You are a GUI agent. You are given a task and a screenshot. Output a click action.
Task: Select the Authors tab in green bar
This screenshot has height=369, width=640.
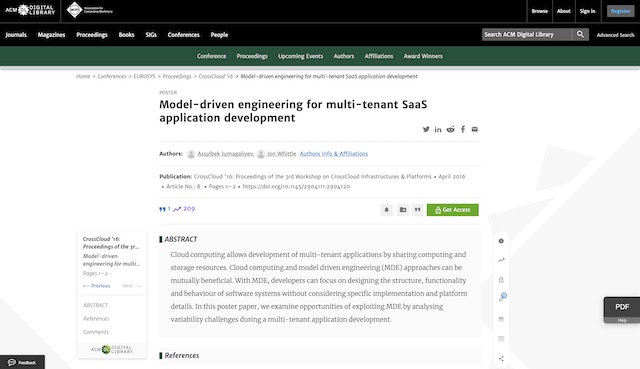[344, 56]
